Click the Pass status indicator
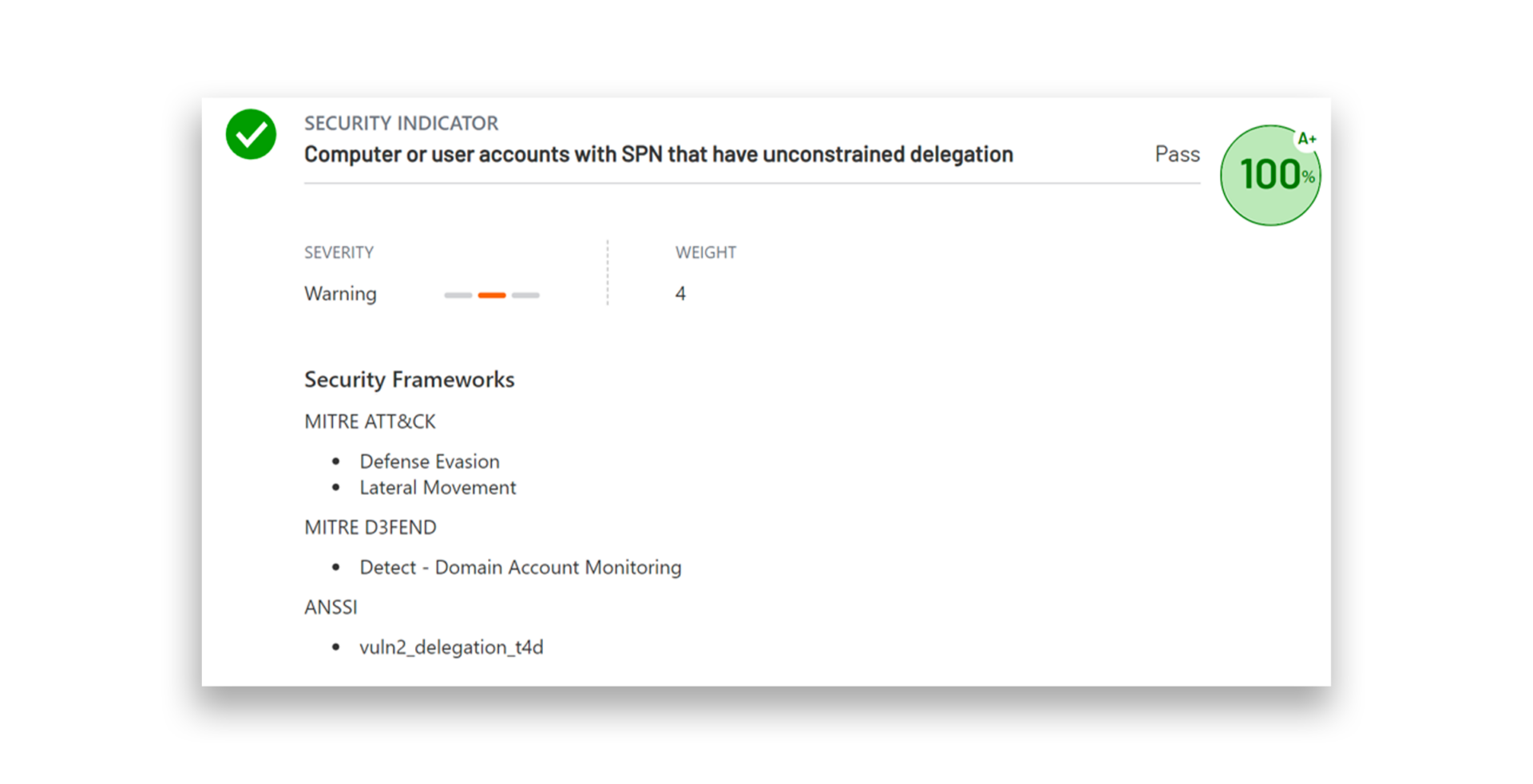The height and width of the screenshot is (784, 1533). click(x=1177, y=154)
